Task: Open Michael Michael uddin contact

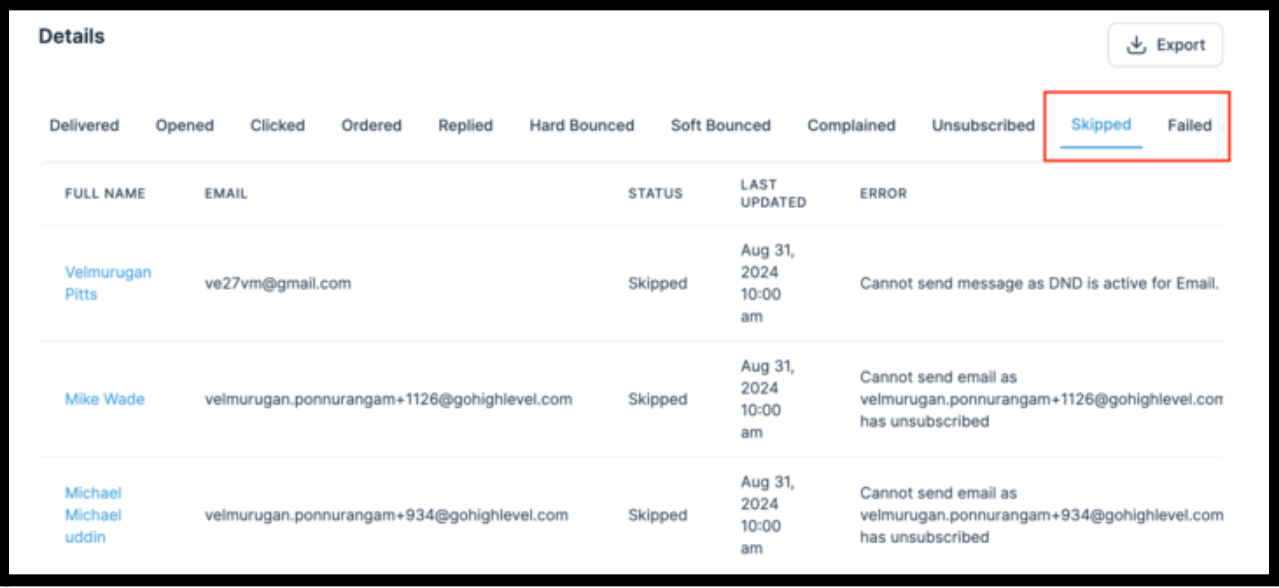Action: click(x=94, y=515)
